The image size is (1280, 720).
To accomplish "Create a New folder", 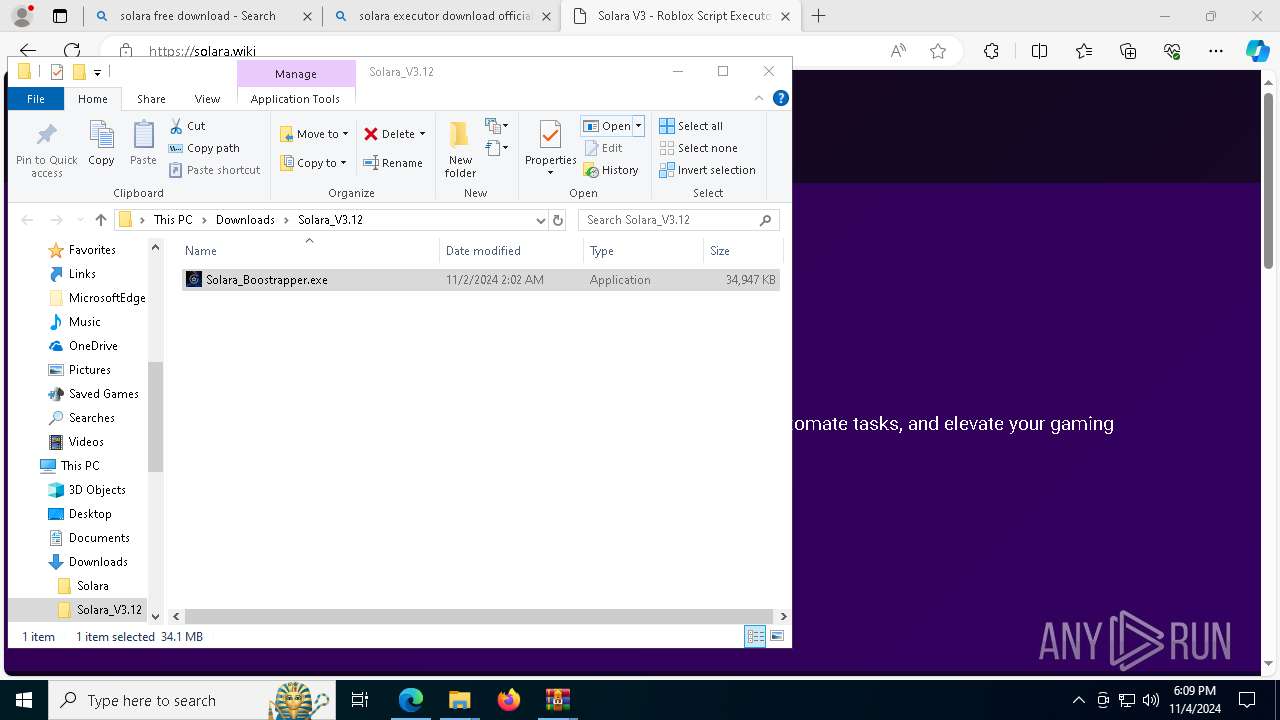I will [460, 150].
